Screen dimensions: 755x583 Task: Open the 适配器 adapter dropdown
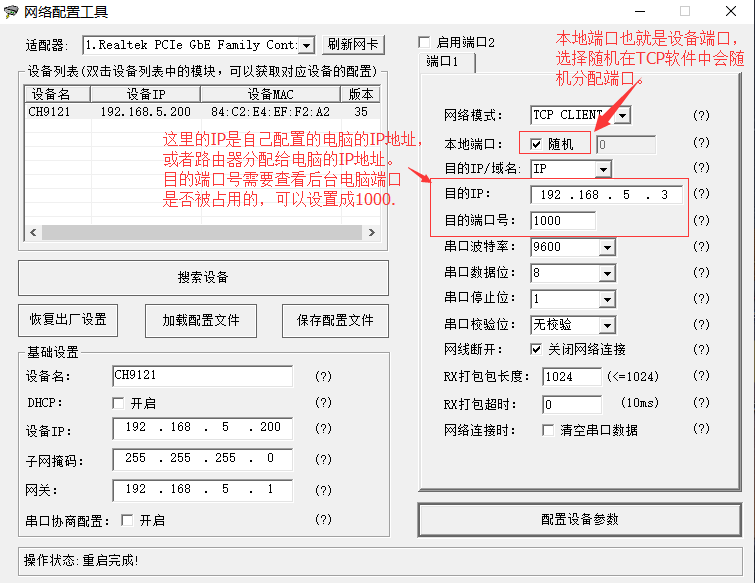307,46
